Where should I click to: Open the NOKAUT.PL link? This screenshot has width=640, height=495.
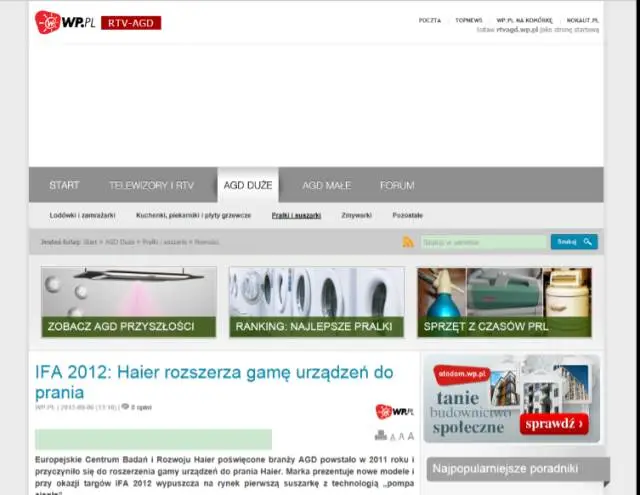click(x=582, y=20)
